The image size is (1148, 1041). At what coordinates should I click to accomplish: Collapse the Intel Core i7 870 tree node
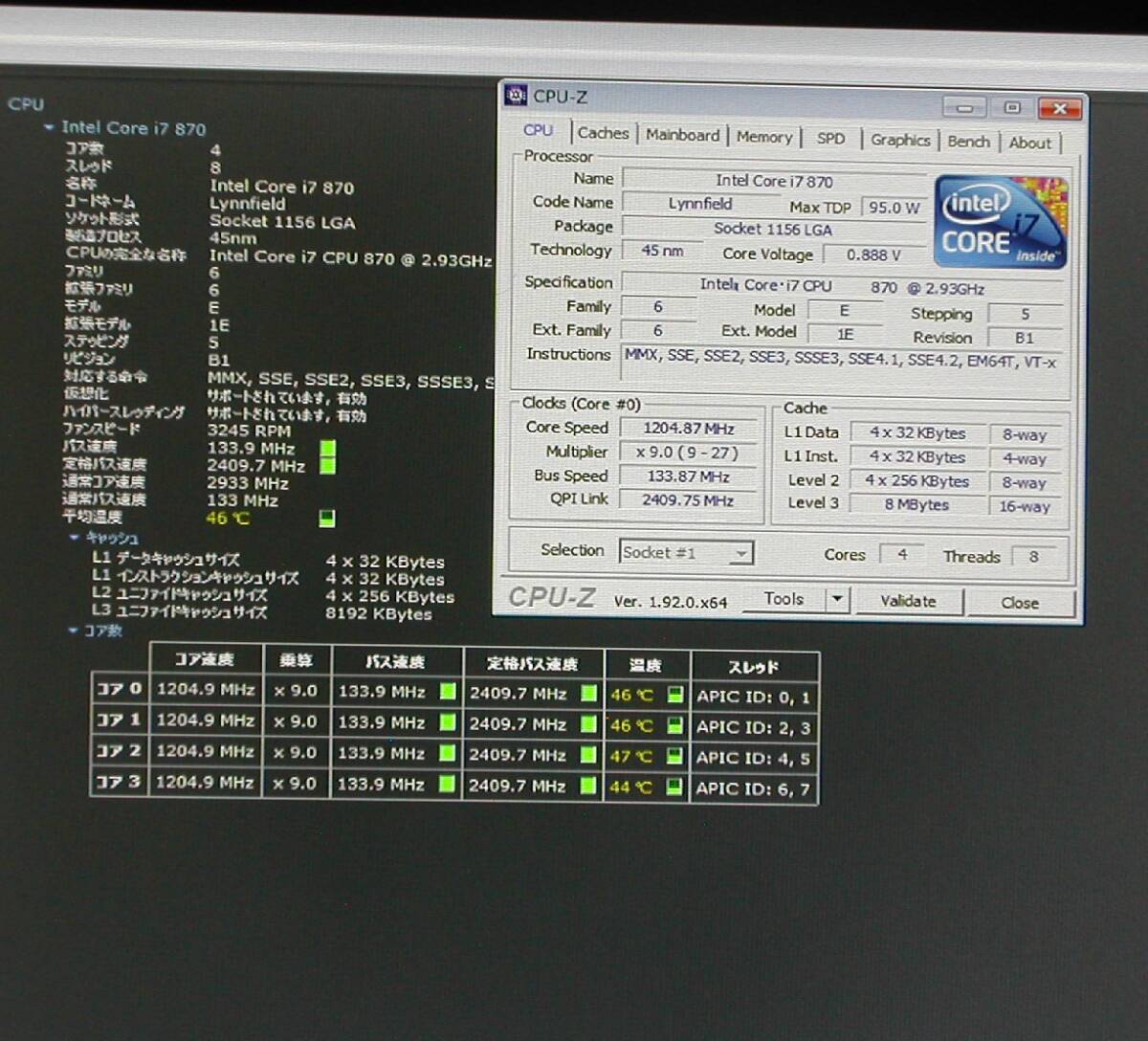click(49, 127)
